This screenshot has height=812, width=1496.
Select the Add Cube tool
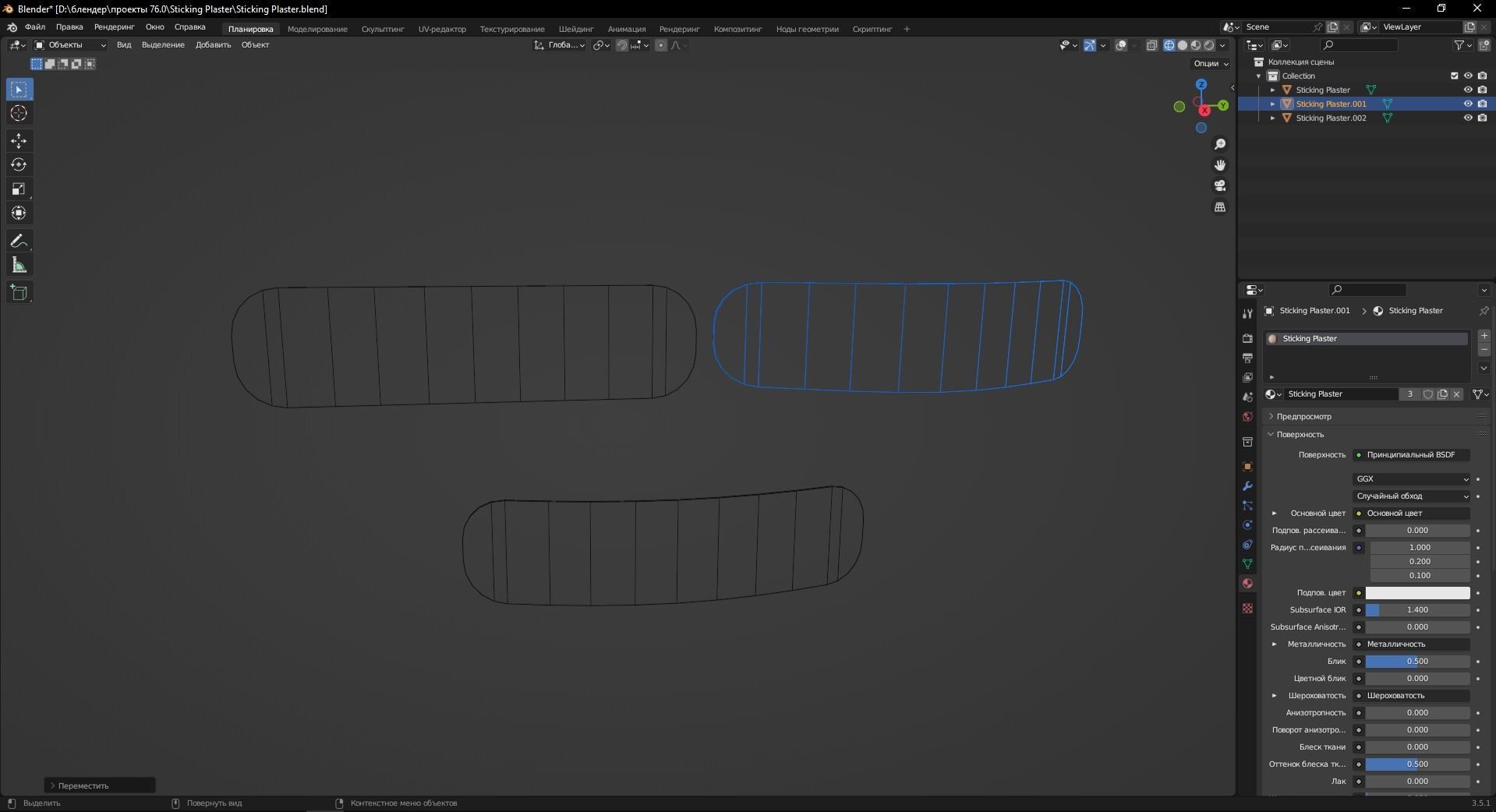19,293
